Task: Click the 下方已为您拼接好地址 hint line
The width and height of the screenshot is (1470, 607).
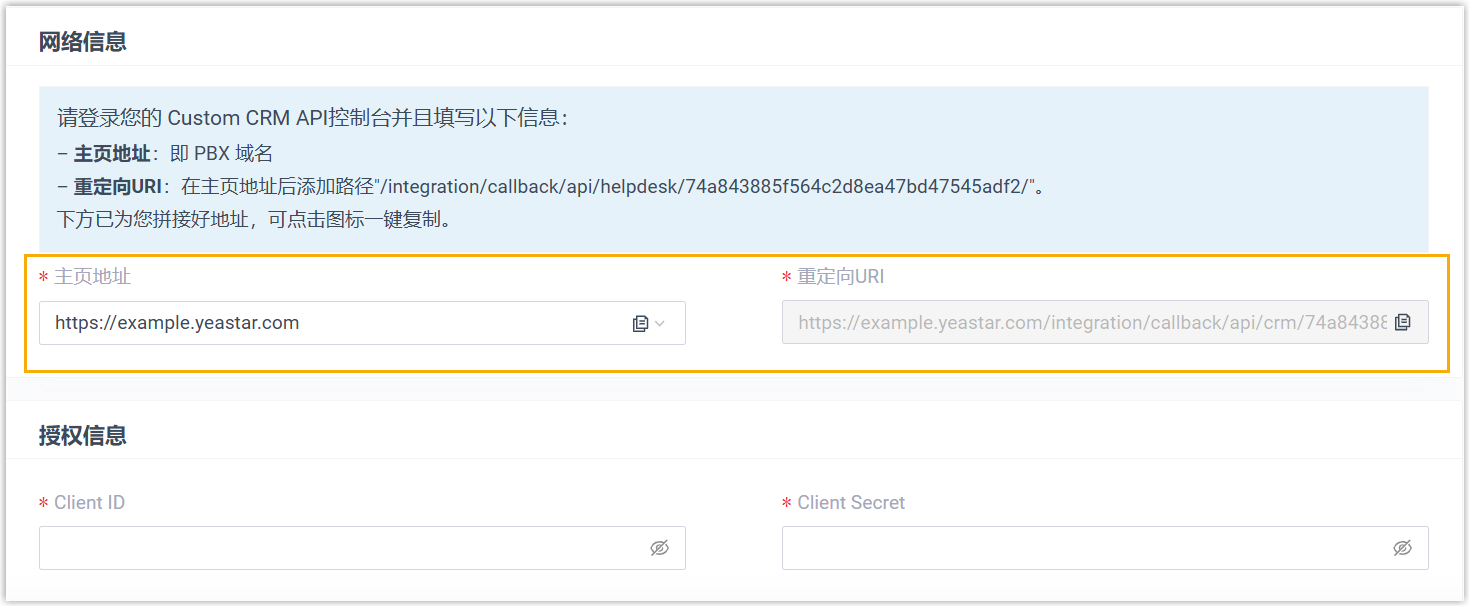Action: 255,219
